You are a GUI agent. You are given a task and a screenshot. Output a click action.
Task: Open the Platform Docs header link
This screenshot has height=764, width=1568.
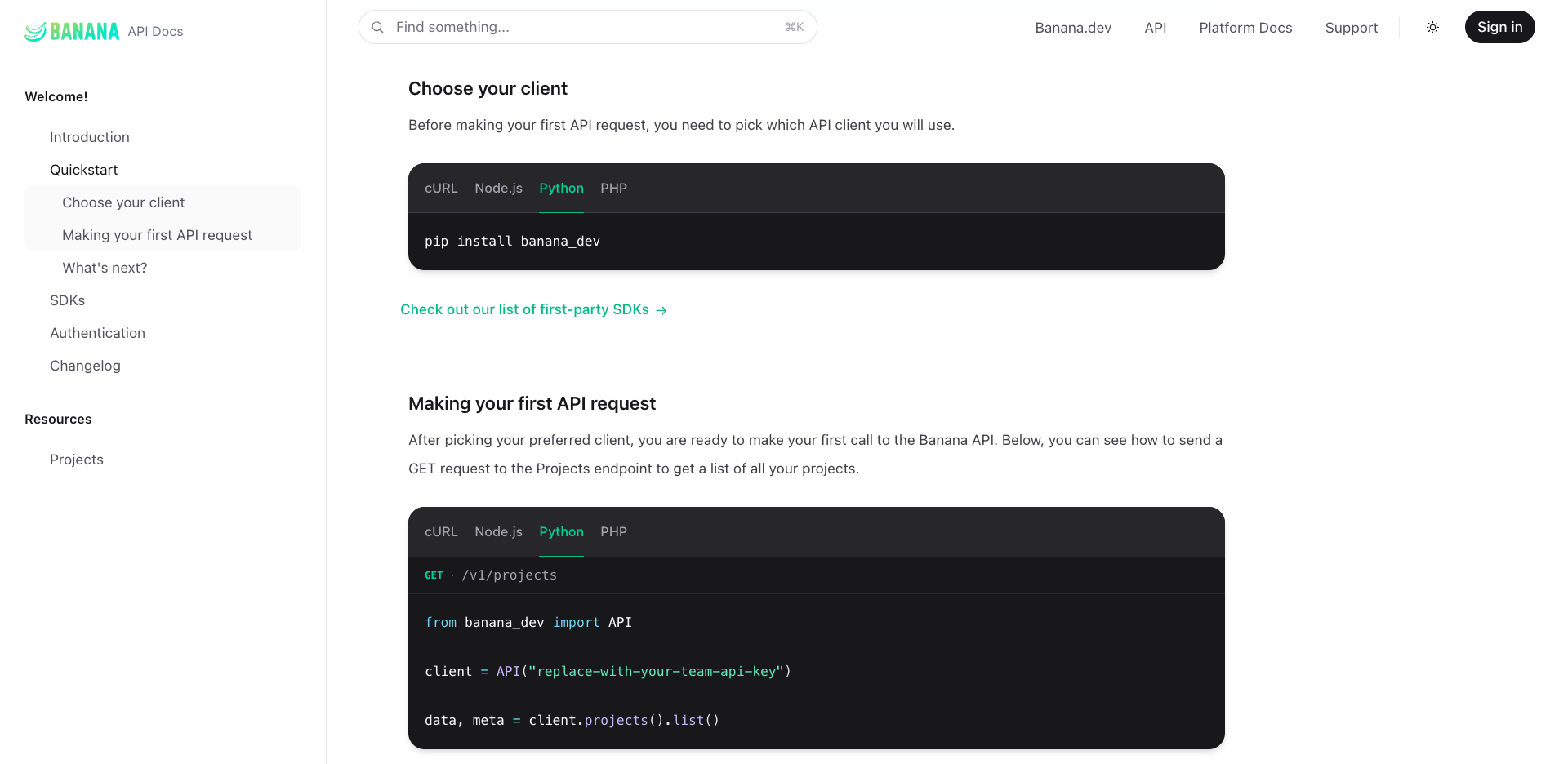(x=1245, y=28)
